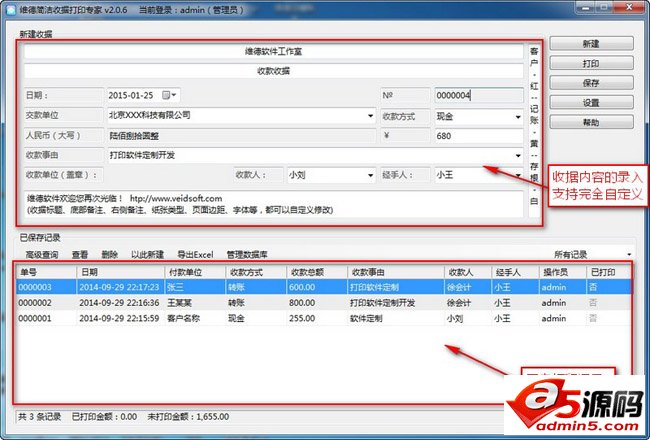Click the 打印 button
The width and height of the screenshot is (650, 440).
592,63
